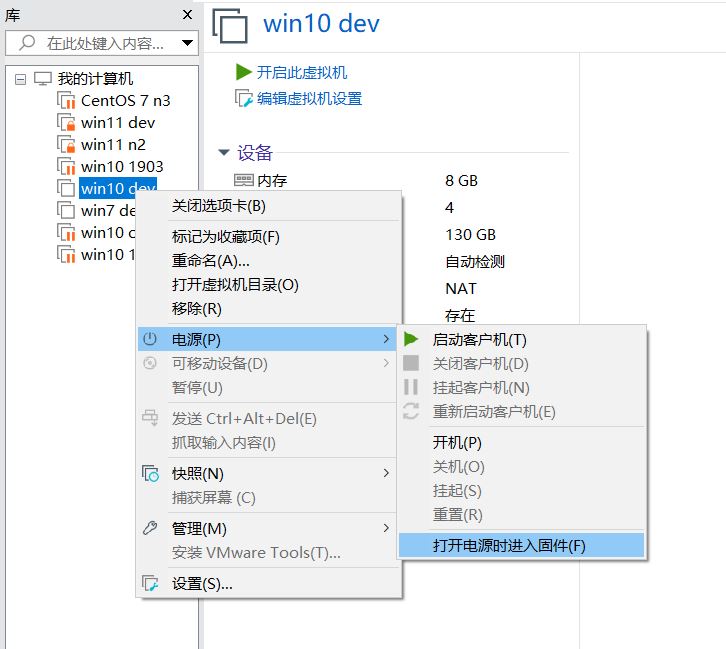The image size is (726, 649).
Task: Choose 关闭选项卡(B) in context menu
Action: [269, 206]
